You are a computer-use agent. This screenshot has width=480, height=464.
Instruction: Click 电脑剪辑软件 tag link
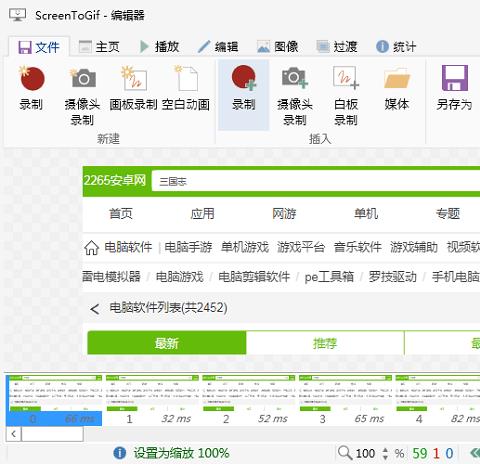coord(254,277)
